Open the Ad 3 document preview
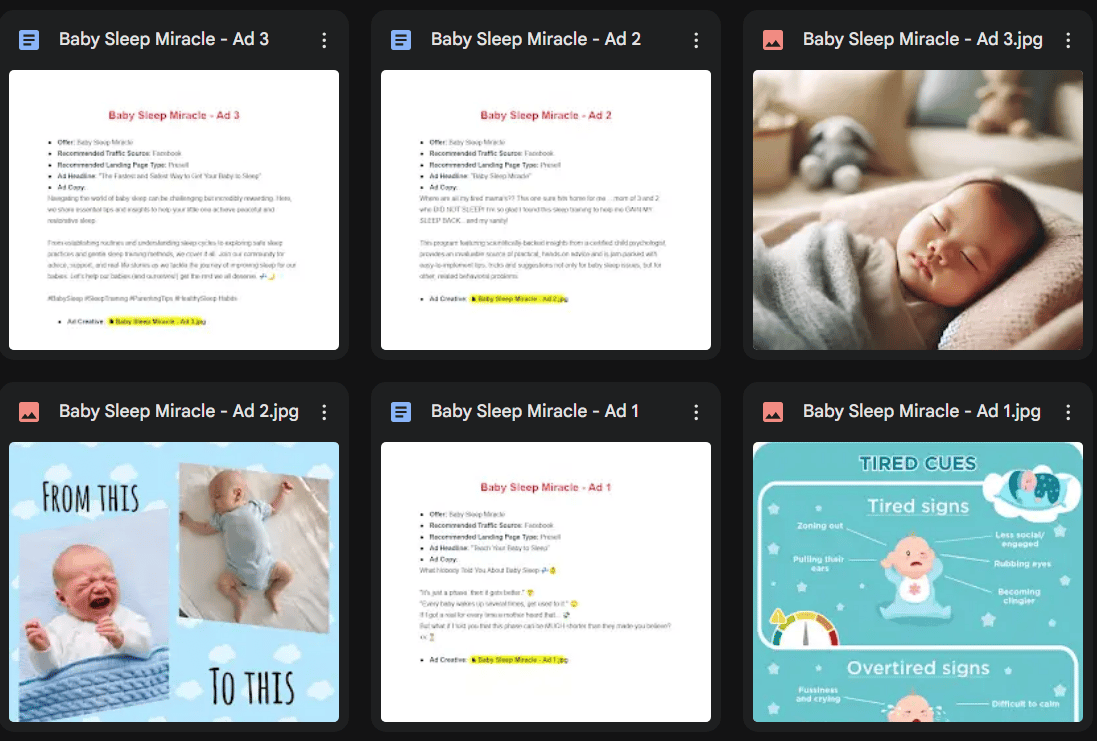The width and height of the screenshot is (1097, 741). tap(174, 210)
